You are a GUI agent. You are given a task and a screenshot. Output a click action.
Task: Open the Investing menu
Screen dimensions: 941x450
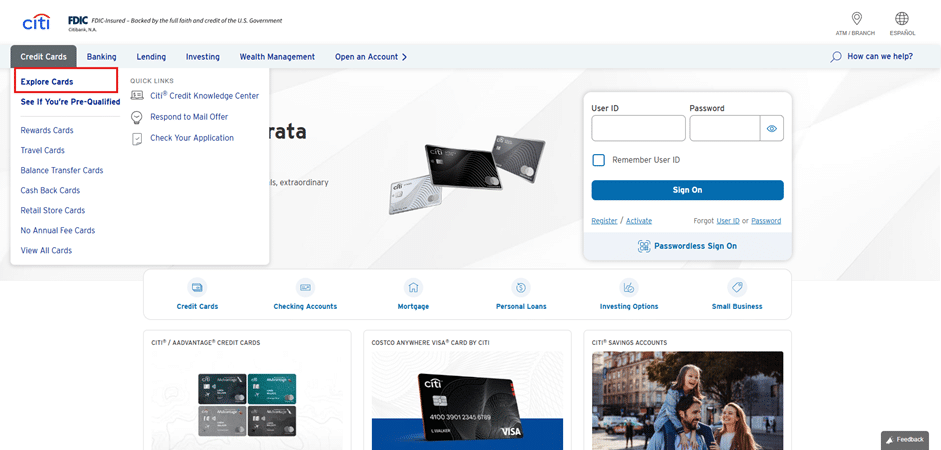coord(203,57)
